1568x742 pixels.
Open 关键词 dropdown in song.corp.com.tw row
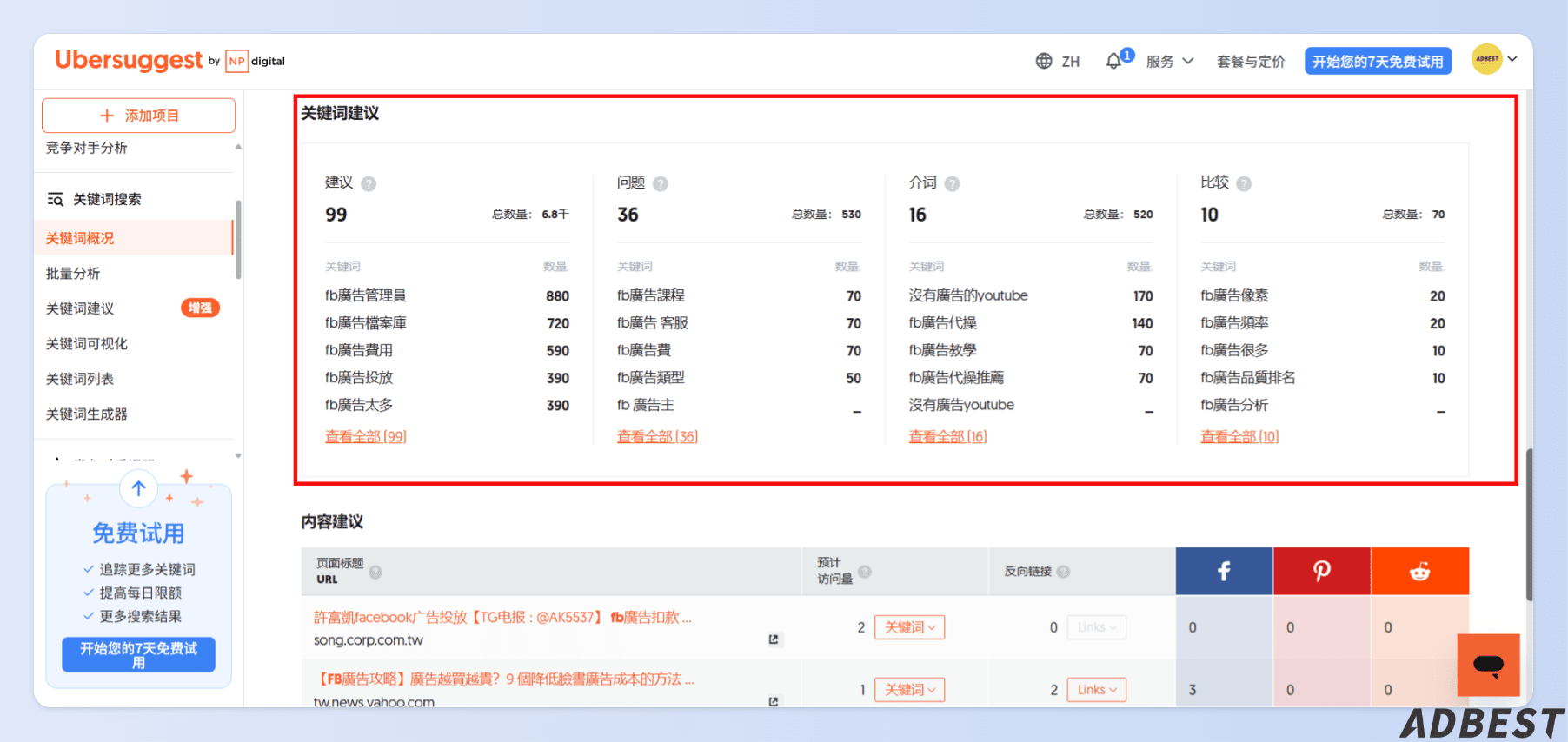909,627
